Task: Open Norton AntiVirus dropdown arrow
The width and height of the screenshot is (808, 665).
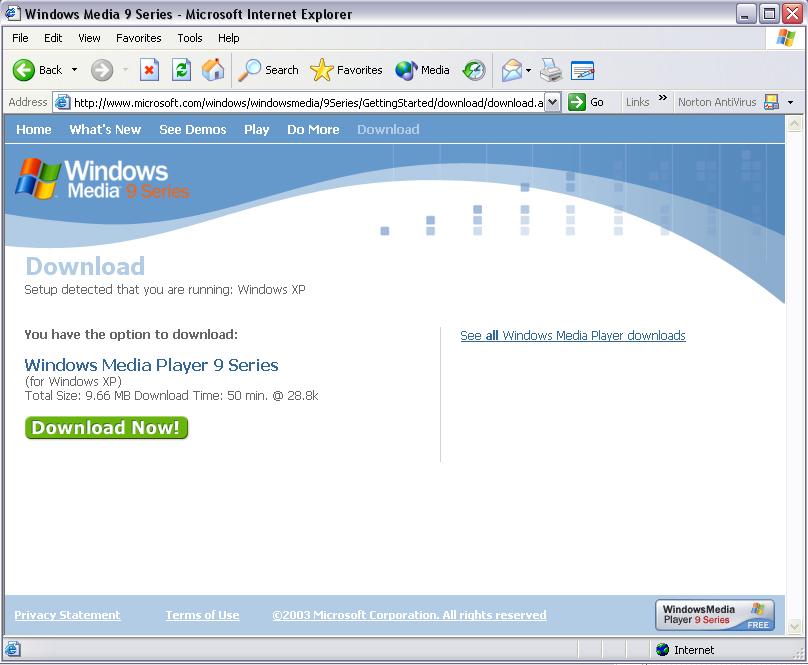Action: pyautogui.click(x=790, y=103)
